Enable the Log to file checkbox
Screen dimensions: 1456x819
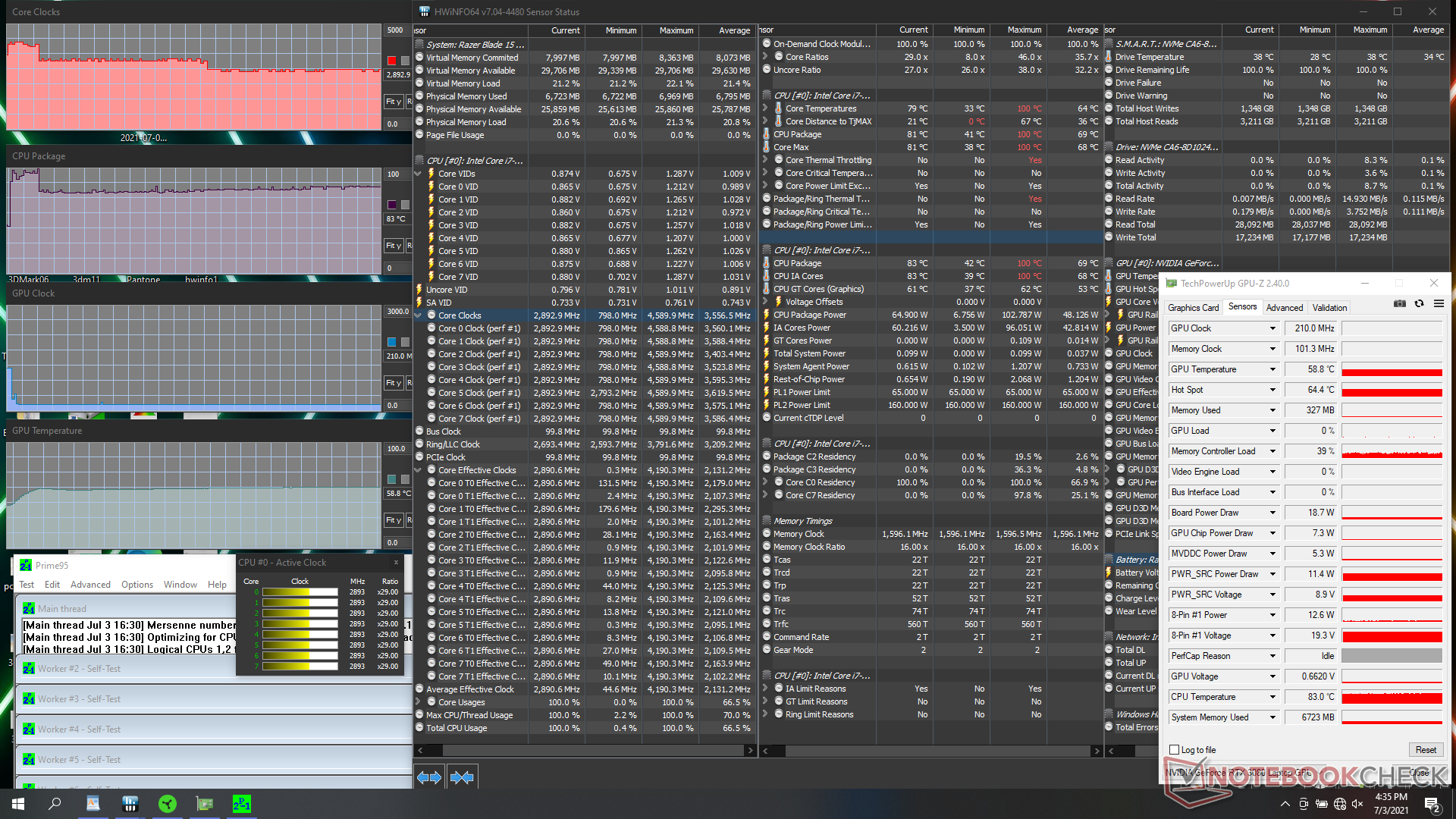[1175, 750]
